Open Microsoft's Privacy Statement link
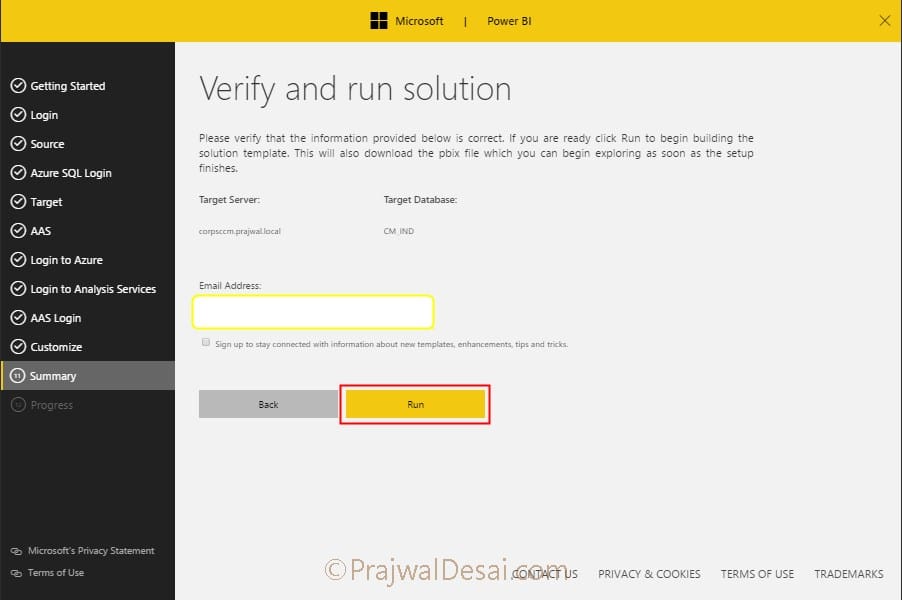 (91, 551)
